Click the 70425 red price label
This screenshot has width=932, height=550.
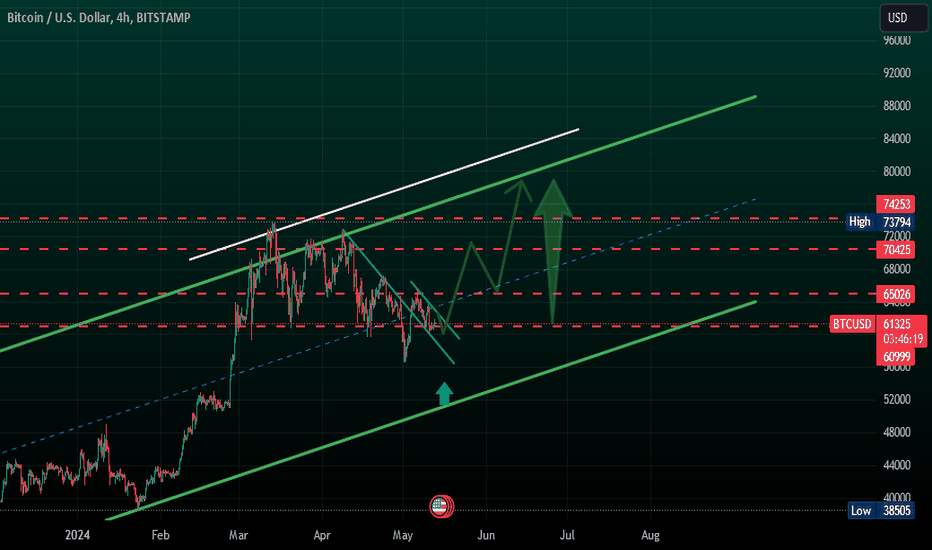click(x=896, y=249)
